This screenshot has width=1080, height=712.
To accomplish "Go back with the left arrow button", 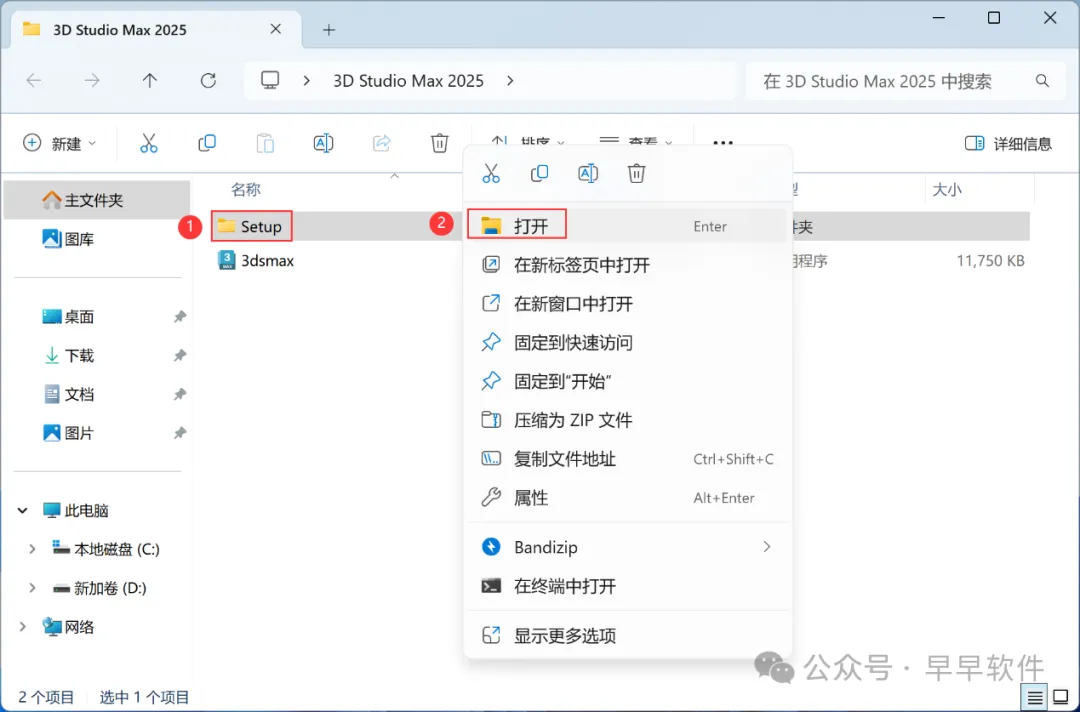I will tap(34, 81).
